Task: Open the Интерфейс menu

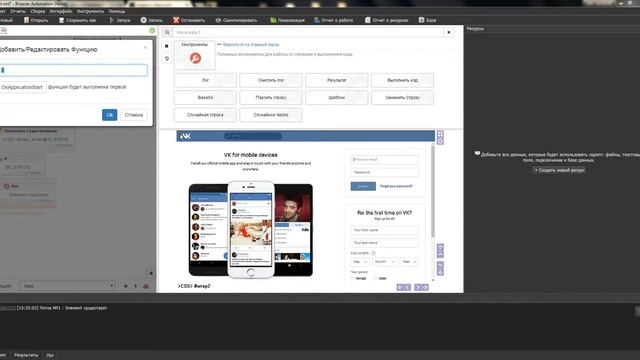Action: pos(61,11)
